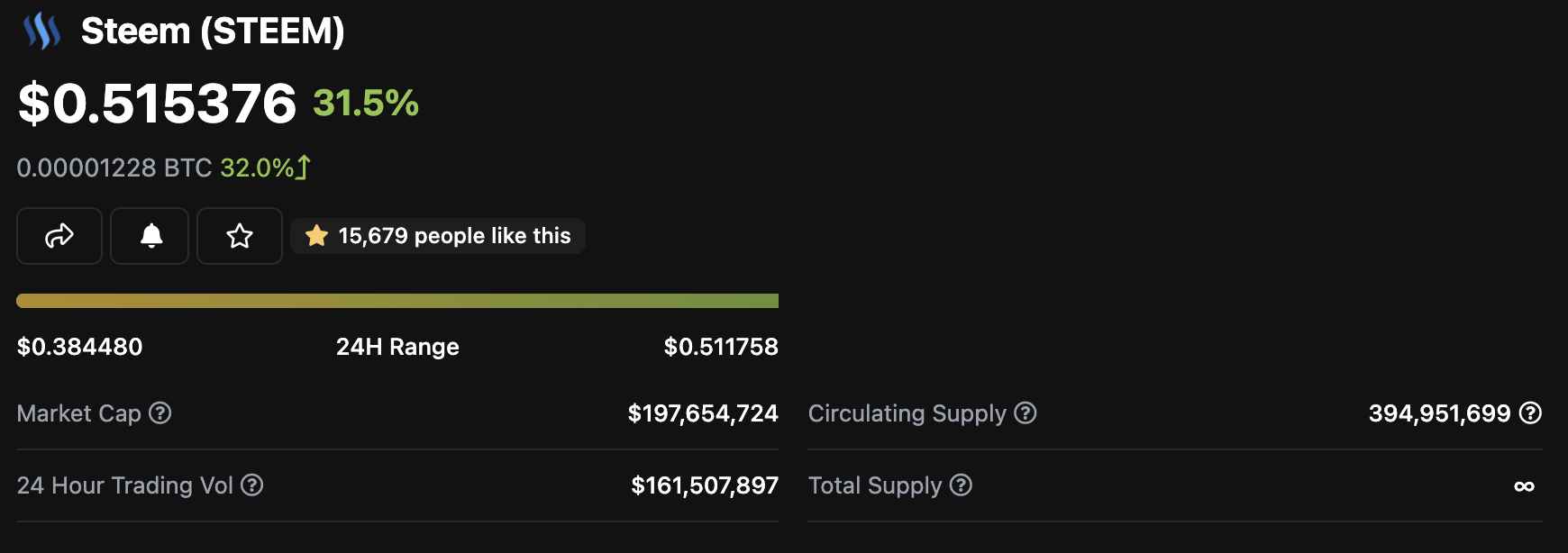Click the Total Supply help icon
The height and width of the screenshot is (553, 1568).
click(962, 485)
